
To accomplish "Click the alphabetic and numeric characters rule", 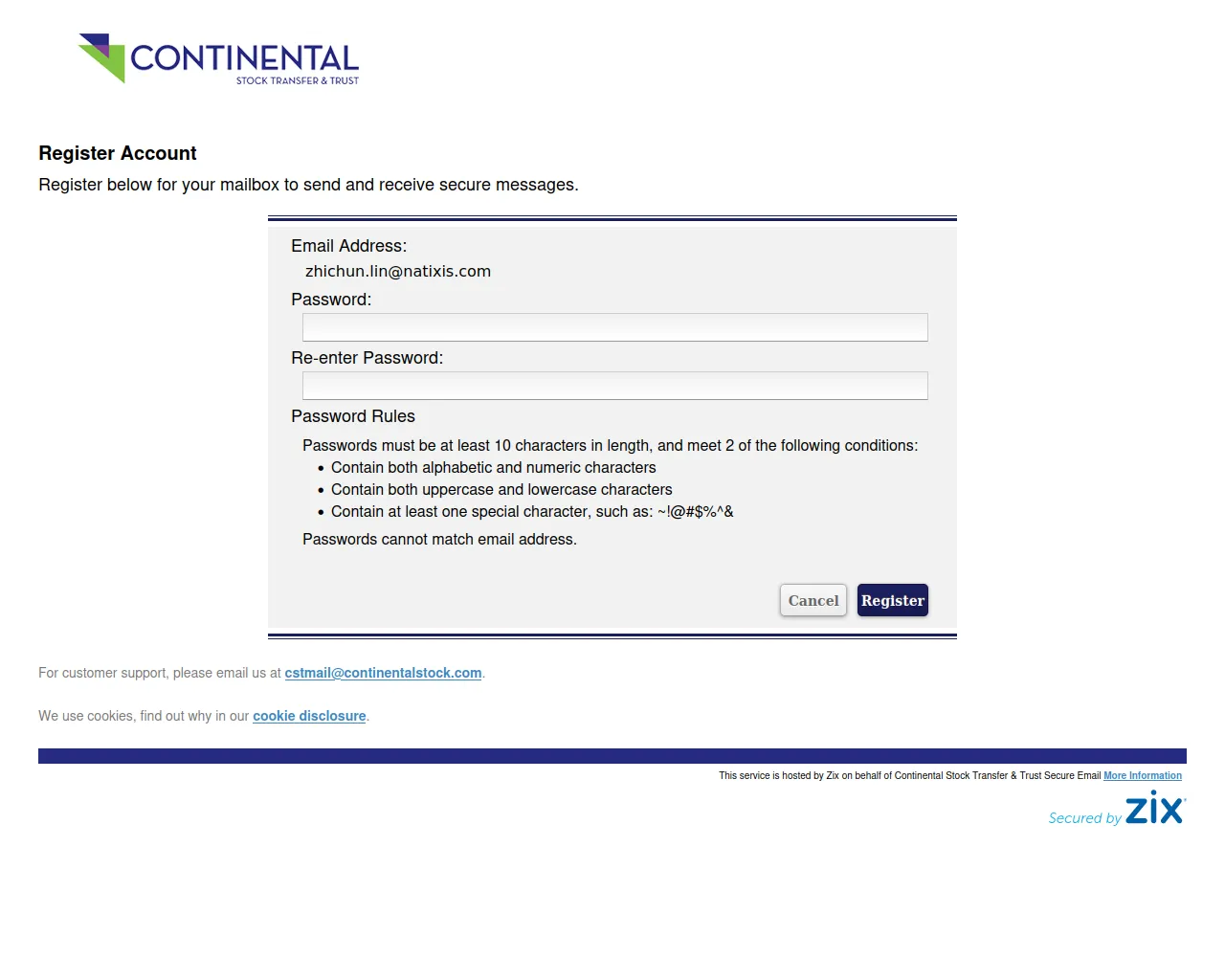I will [x=493, y=468].
